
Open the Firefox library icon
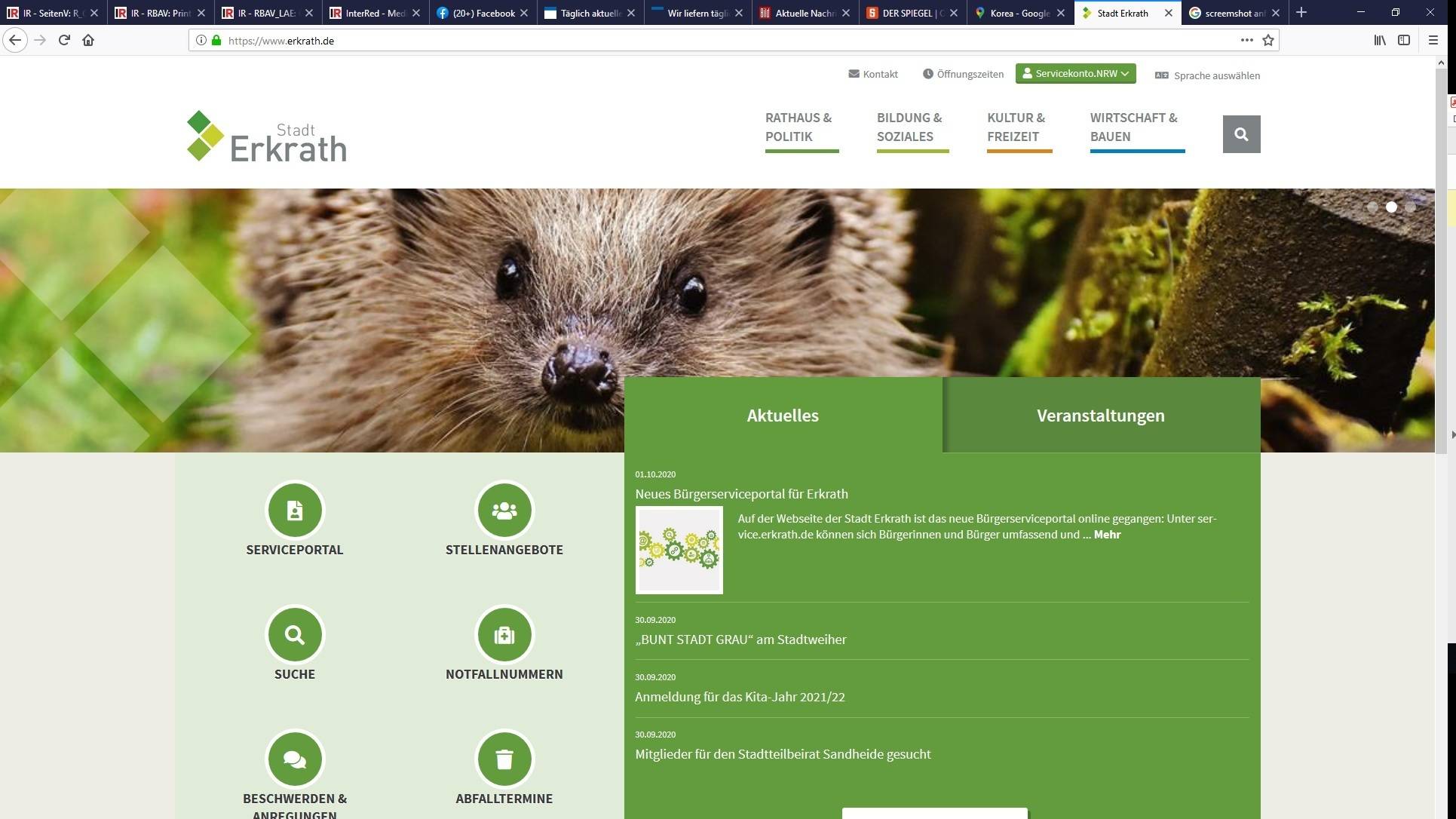(1380, 40)
